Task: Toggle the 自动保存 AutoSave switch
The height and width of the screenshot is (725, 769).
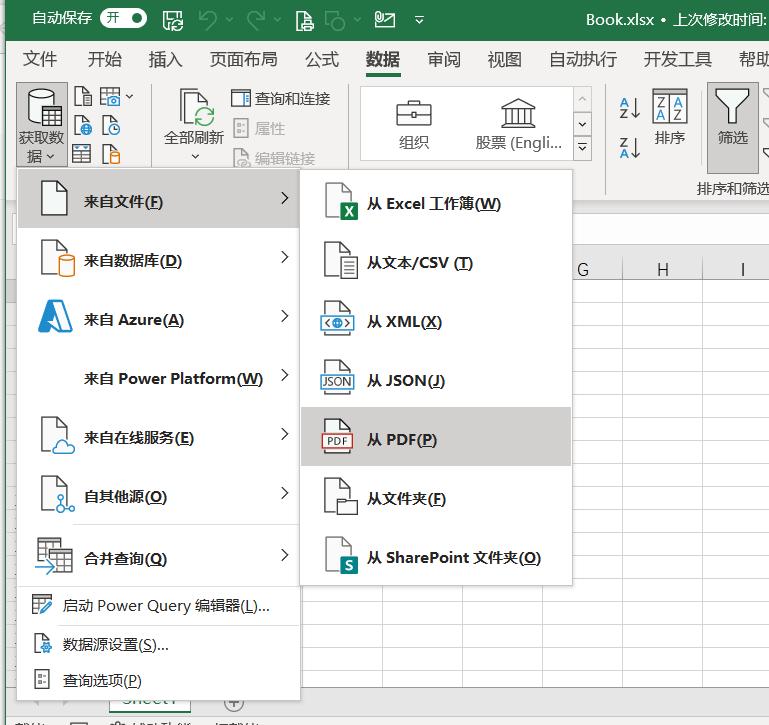Action: [x=123, y=19]
